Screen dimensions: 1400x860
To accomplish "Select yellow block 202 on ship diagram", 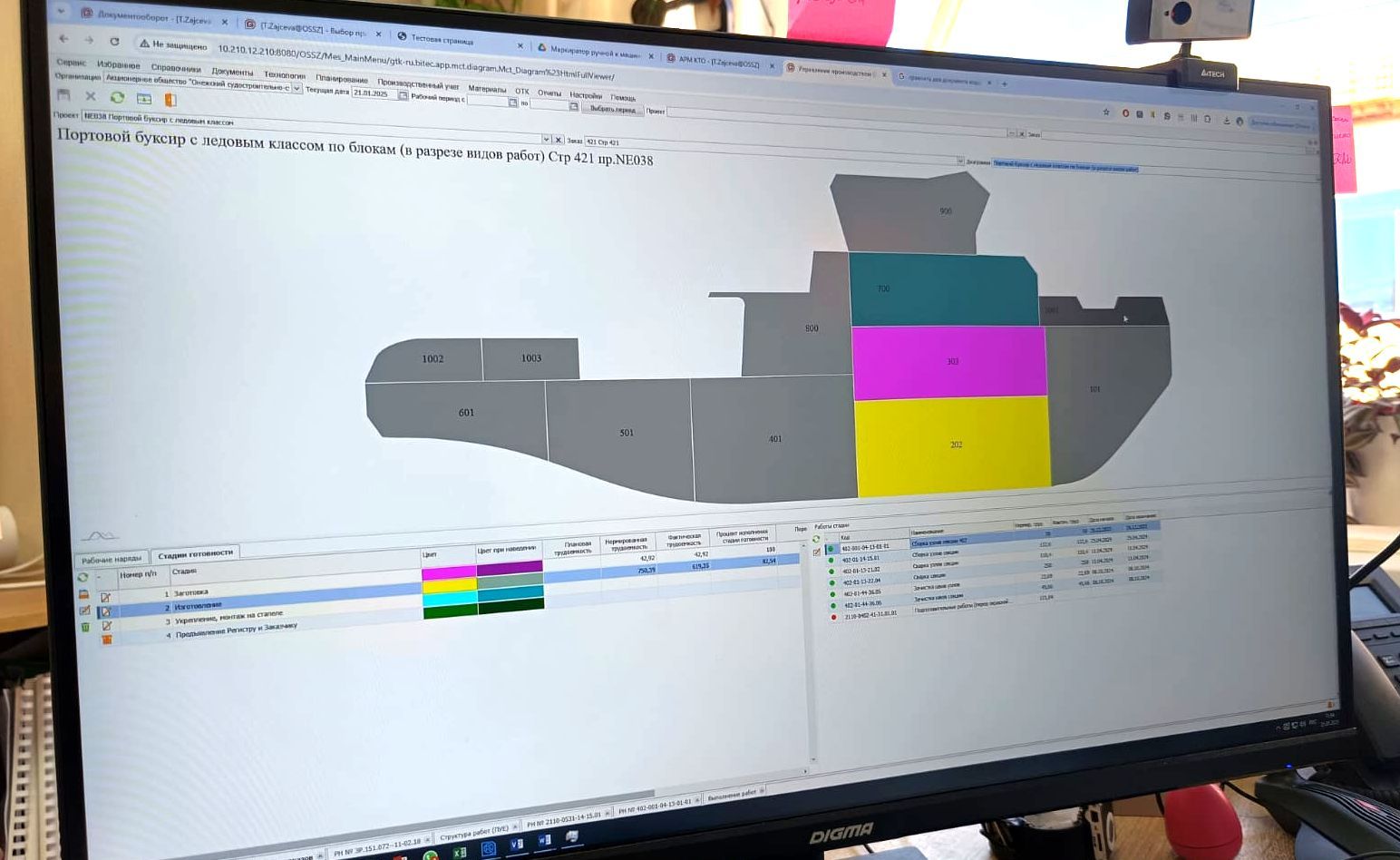I will (952, 445).
